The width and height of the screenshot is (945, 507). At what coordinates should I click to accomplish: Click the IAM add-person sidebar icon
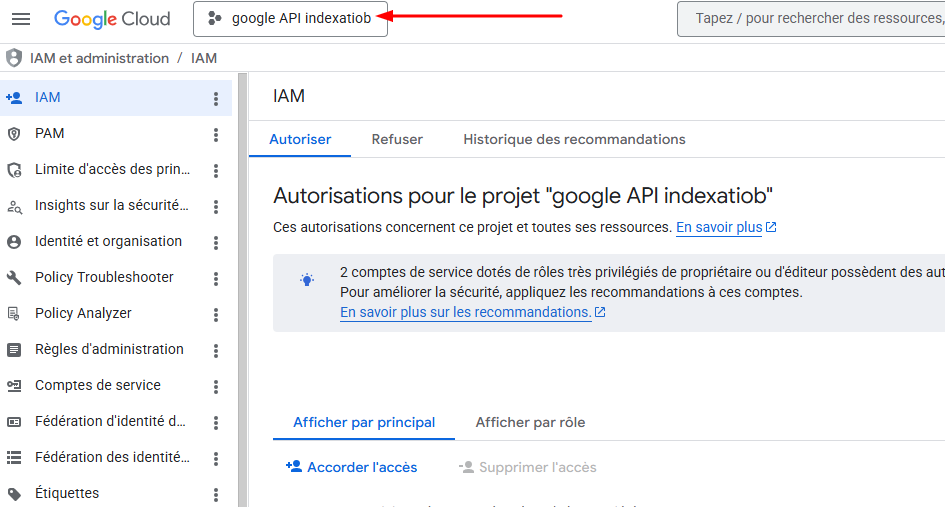pos(14,98)
